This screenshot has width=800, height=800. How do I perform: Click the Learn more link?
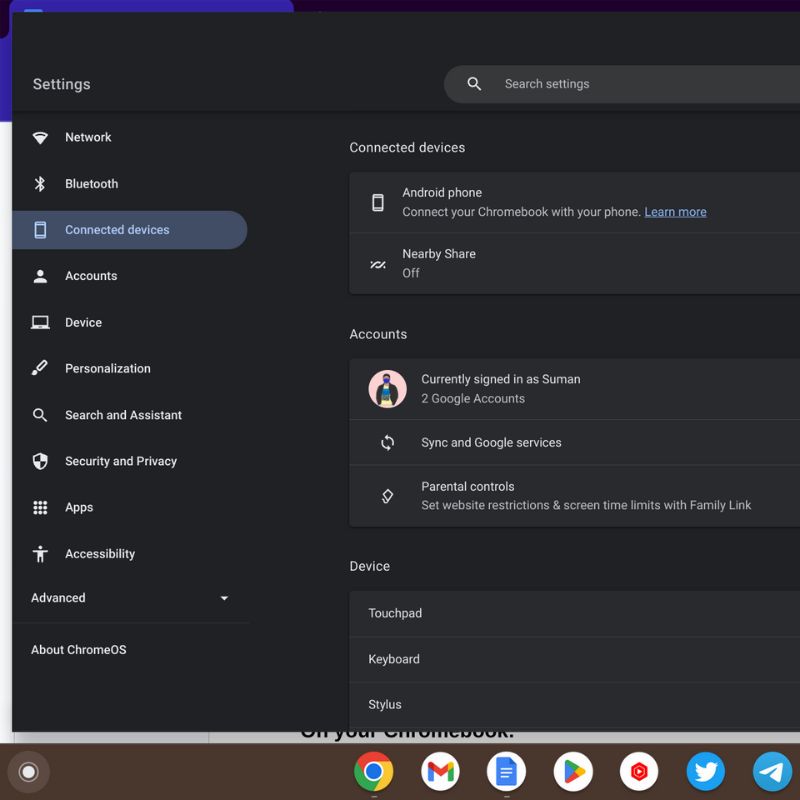[x=675, y=212]
